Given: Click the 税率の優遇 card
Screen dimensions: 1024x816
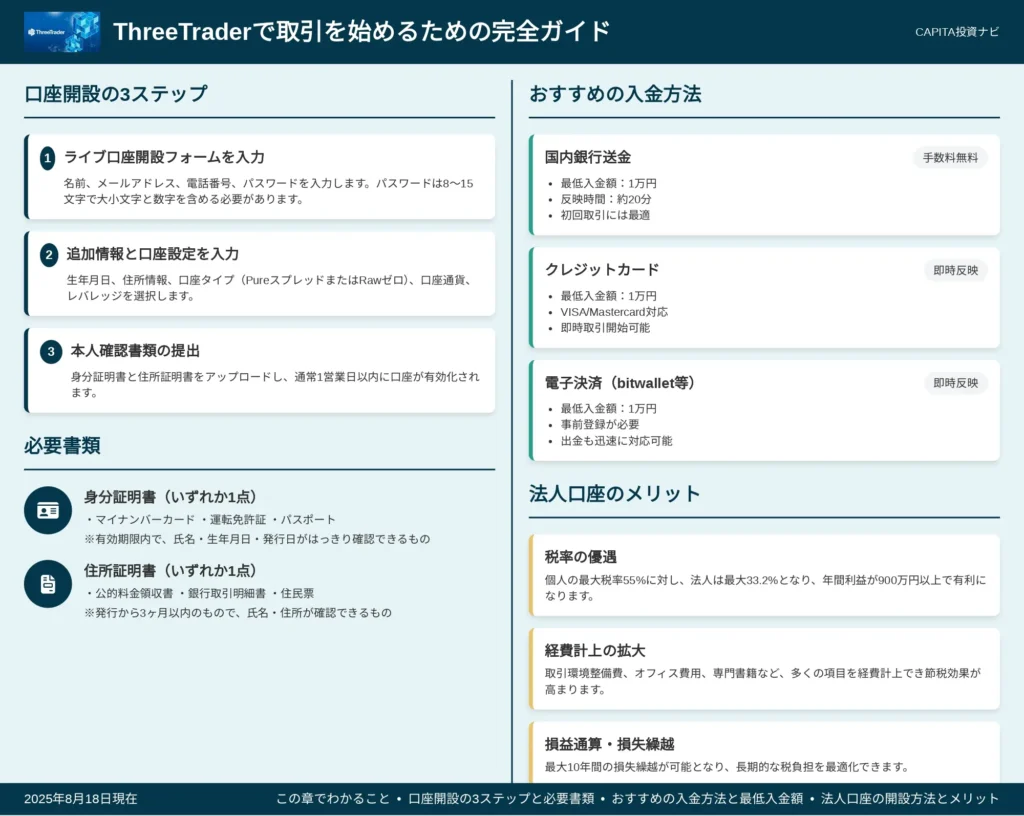Looking at the screenshot, I should click(x=765, y=575).
